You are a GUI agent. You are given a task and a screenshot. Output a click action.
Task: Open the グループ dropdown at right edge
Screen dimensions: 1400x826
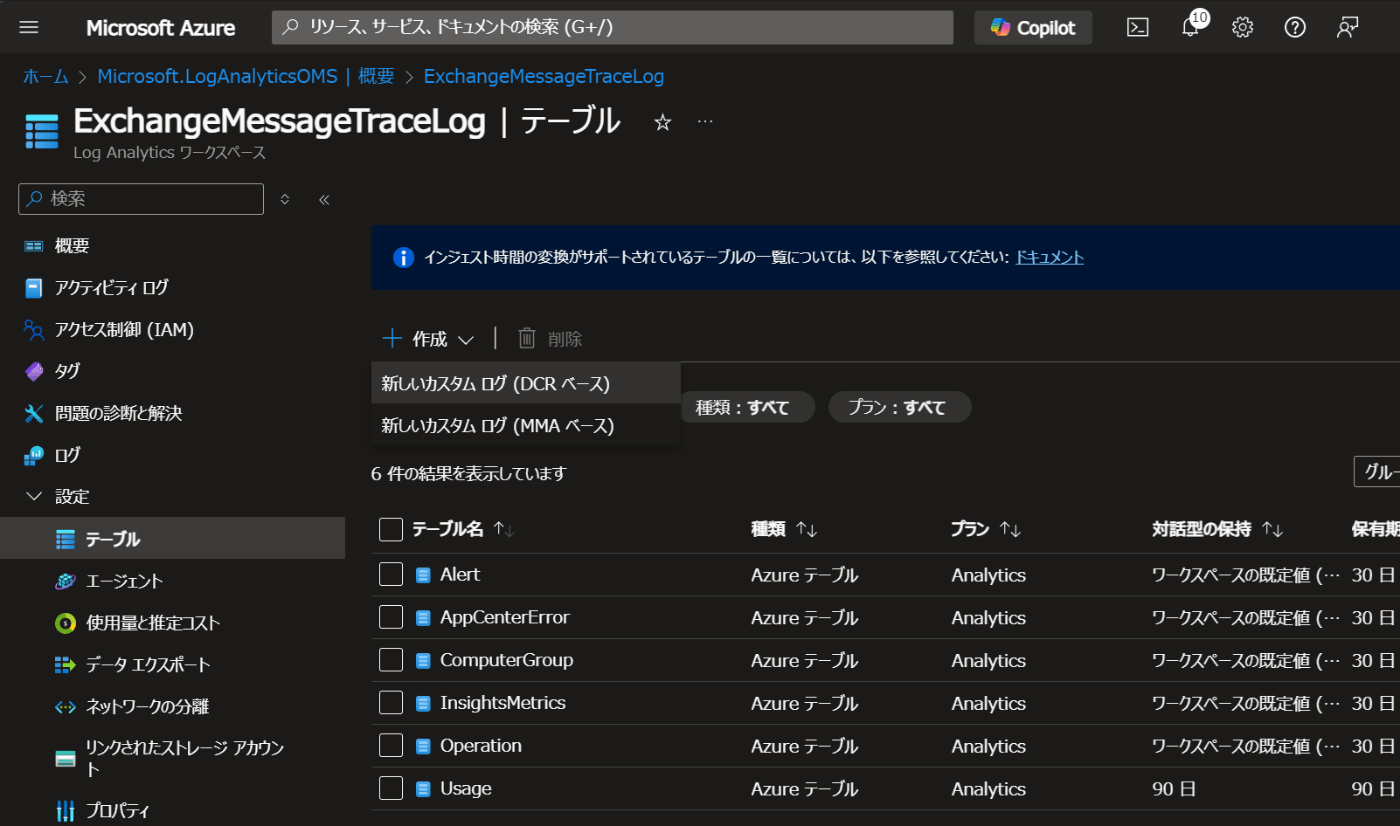[1378, 472]
